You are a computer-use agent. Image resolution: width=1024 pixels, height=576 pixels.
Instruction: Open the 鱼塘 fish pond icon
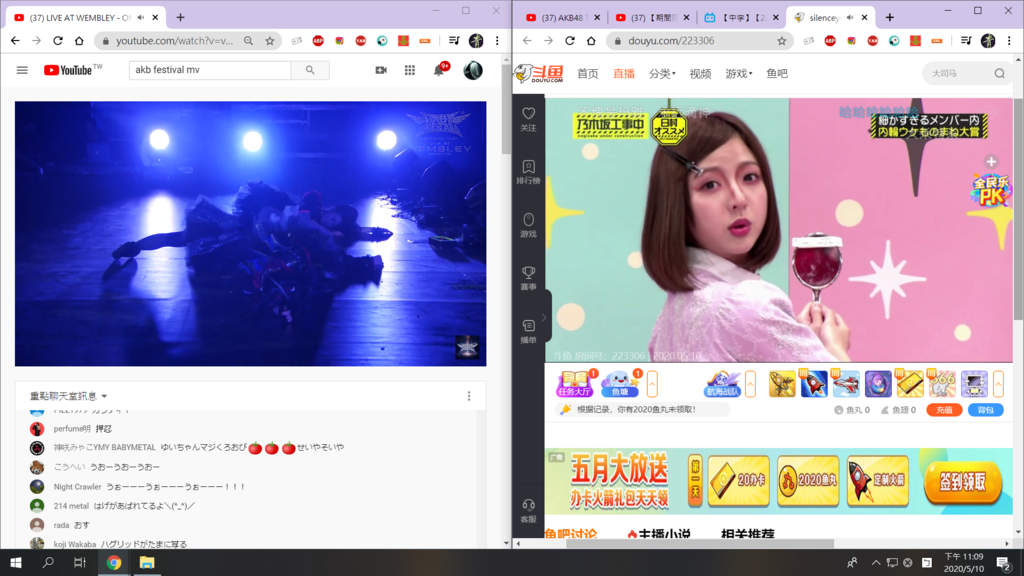point(621,383)
